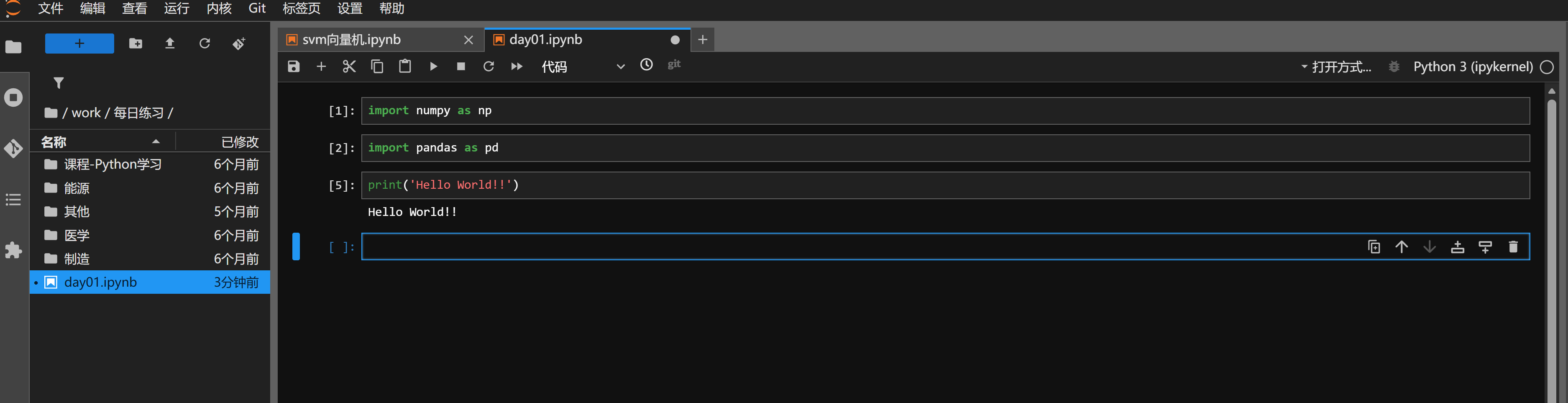Screen dimensions: 1568x403
Task: Toggle the running kernels sidebar panel
Action: 13,98
